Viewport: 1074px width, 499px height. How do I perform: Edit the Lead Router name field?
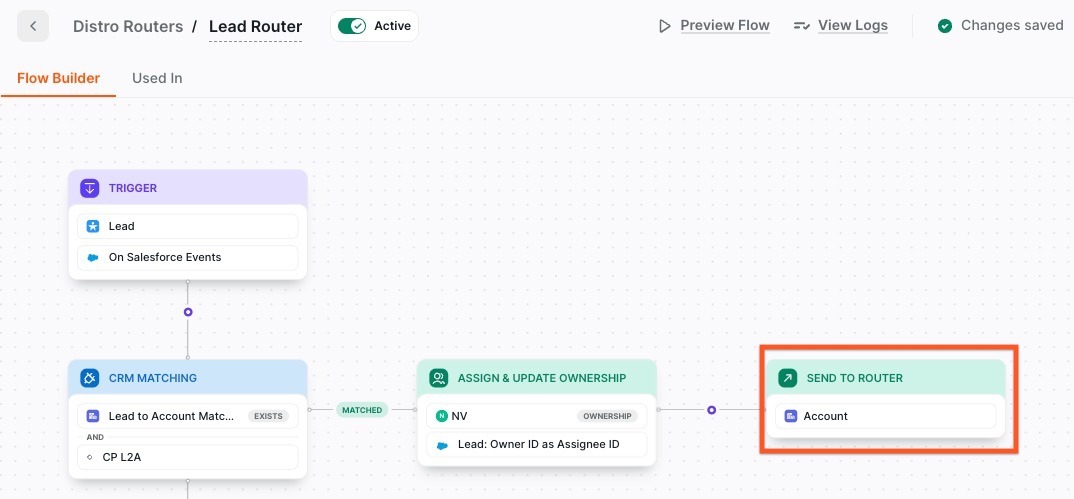[255, 27]
